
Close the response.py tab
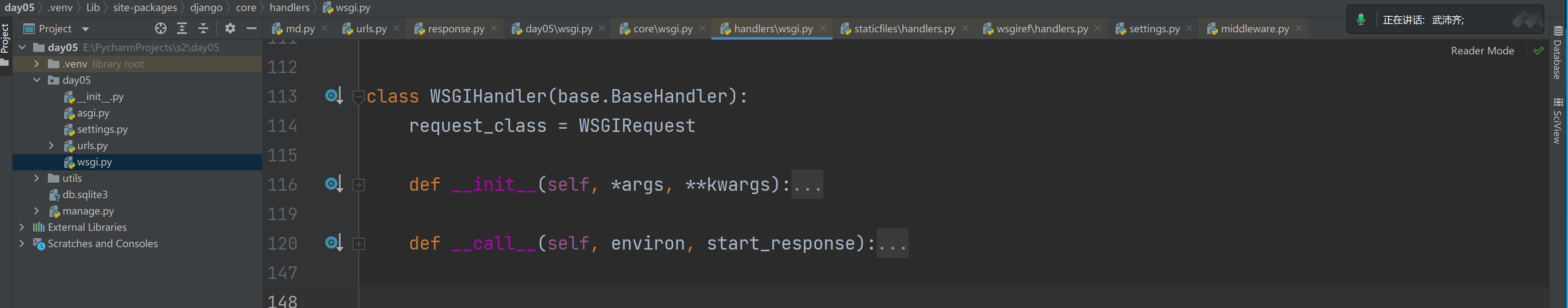[494, 29]
